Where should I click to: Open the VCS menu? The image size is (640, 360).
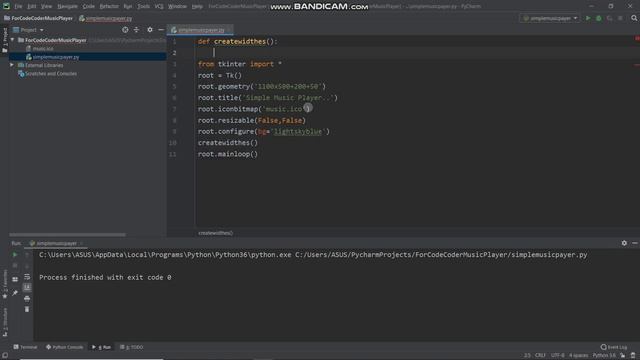159,7
